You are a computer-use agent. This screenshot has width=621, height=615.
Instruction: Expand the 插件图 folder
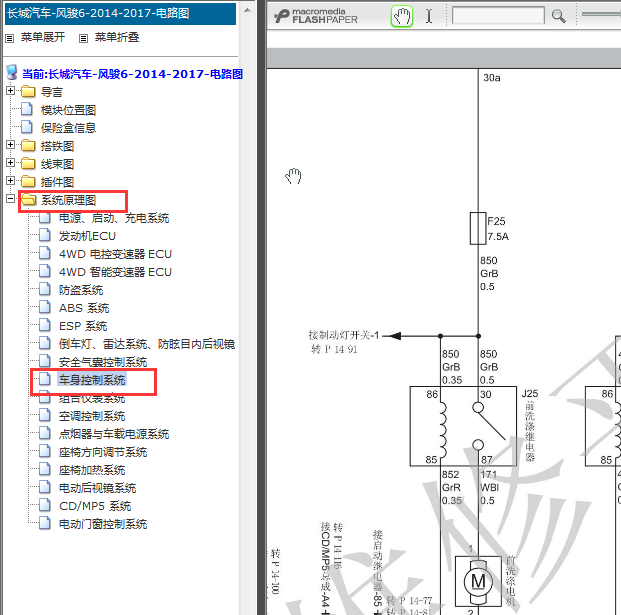click(x=11, y=181)
